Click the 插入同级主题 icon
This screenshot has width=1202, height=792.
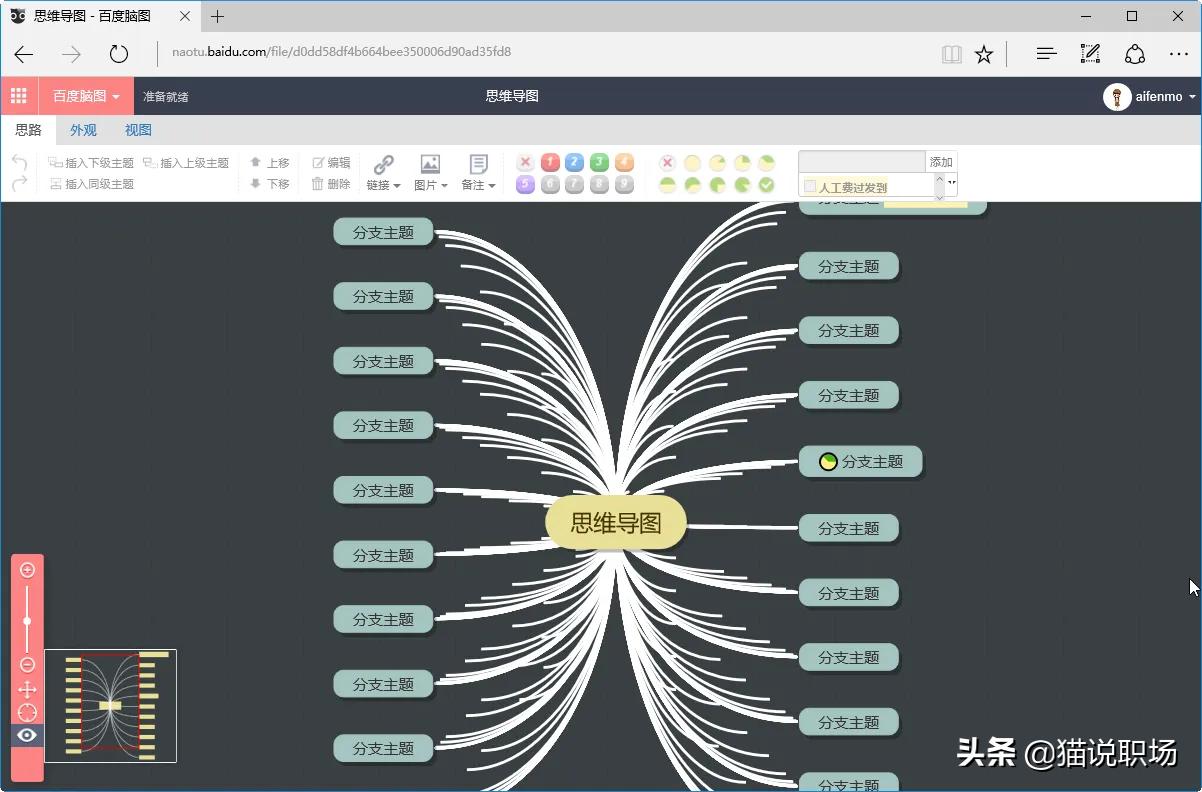[91, 184]
